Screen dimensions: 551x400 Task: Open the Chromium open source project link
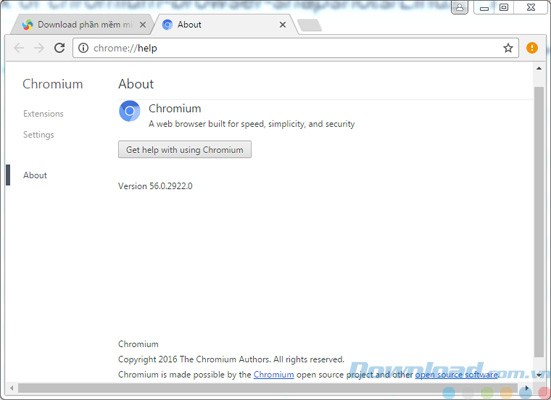tap(273, 375)
